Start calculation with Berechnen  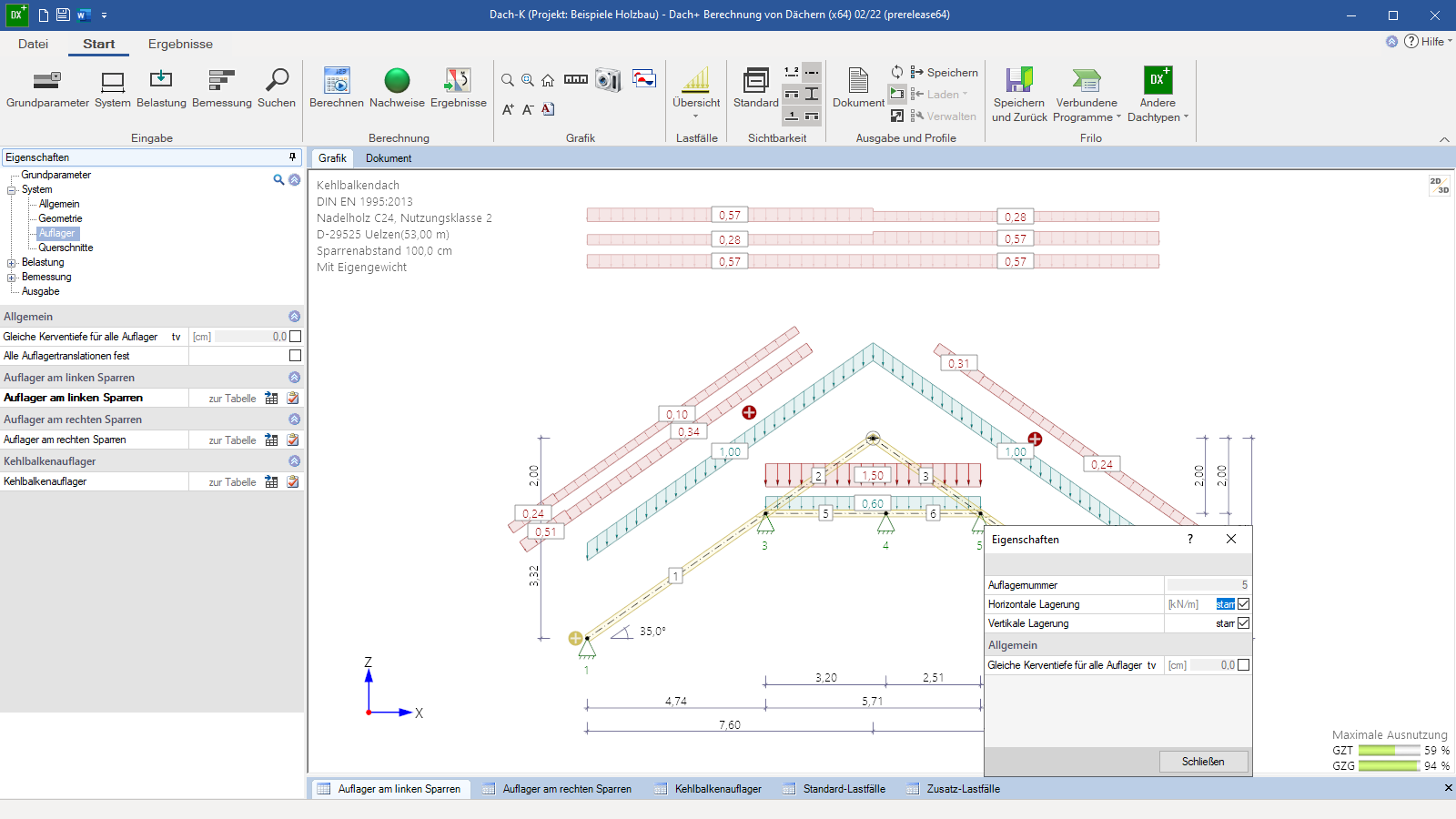click(337, 88)
